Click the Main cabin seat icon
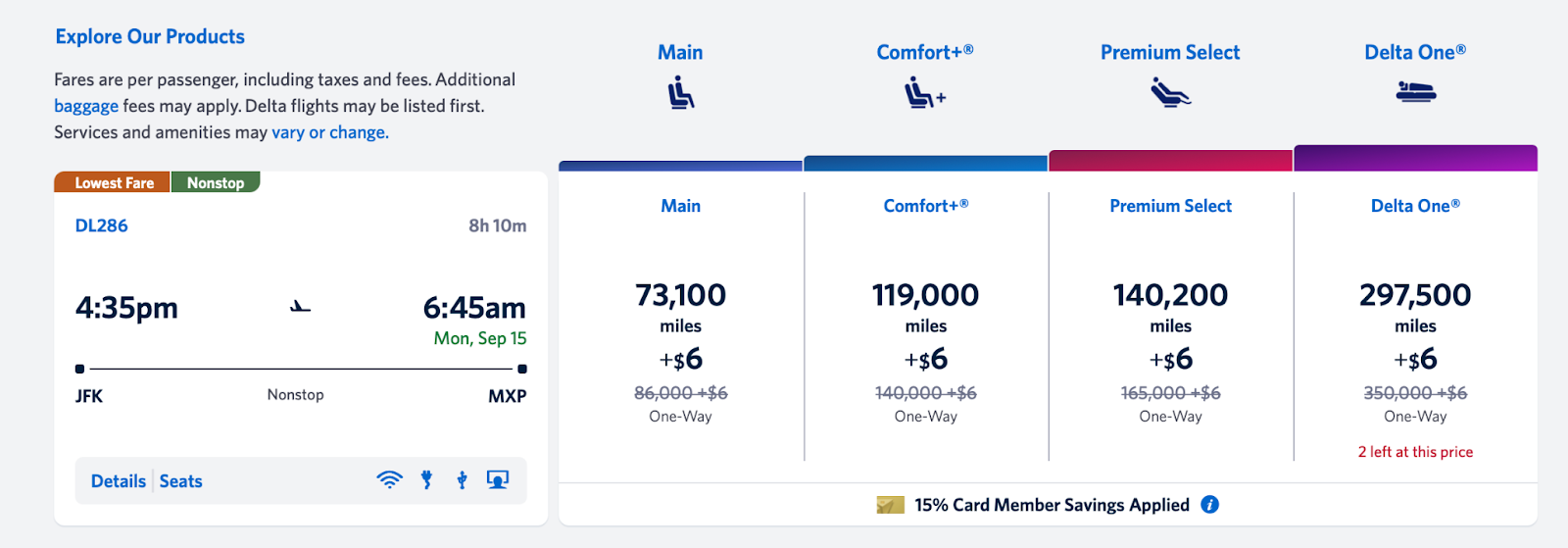1568x548 pixels. click(680, 94)
